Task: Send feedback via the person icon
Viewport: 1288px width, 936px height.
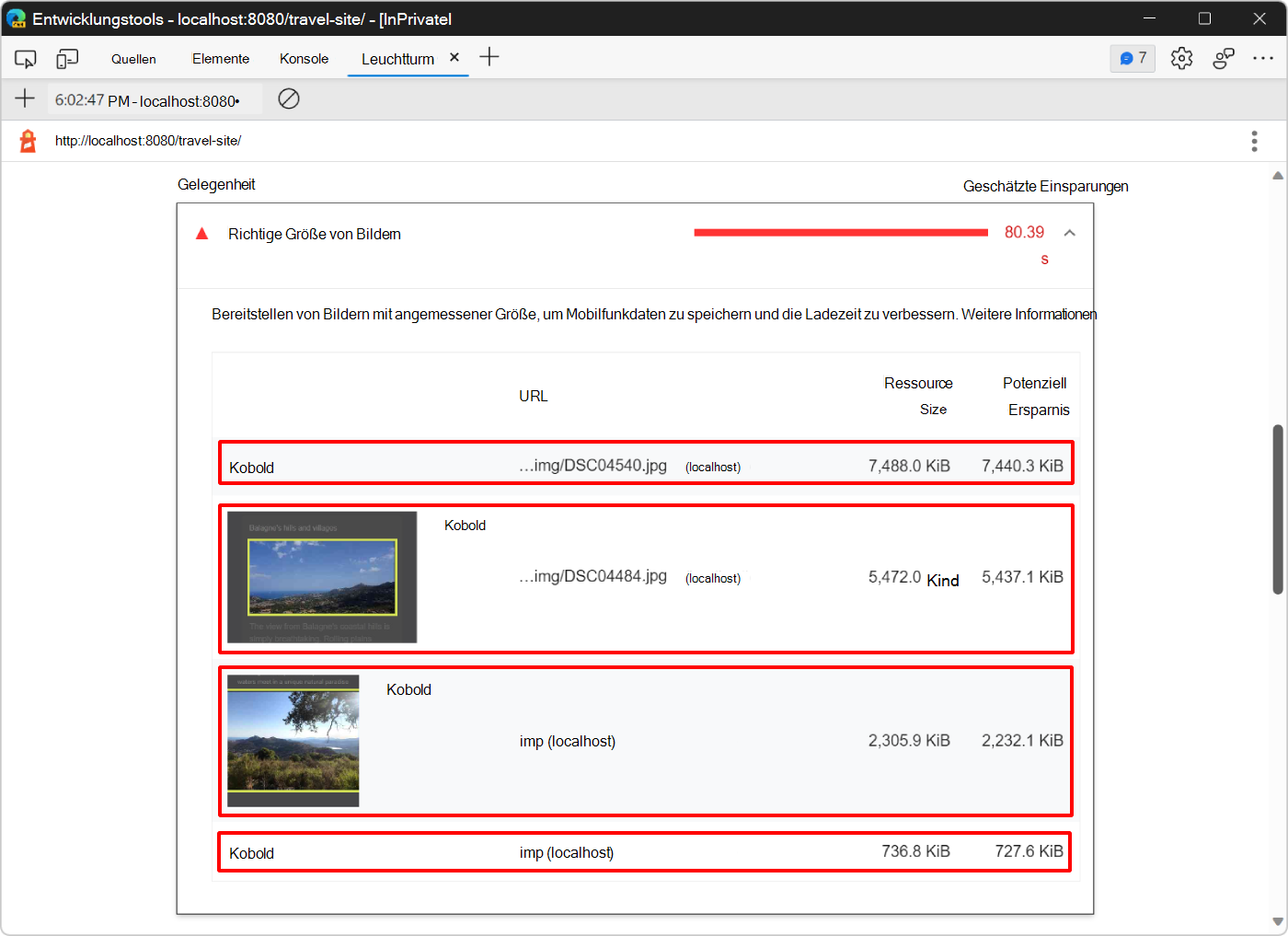Action: click(1224, 57)
